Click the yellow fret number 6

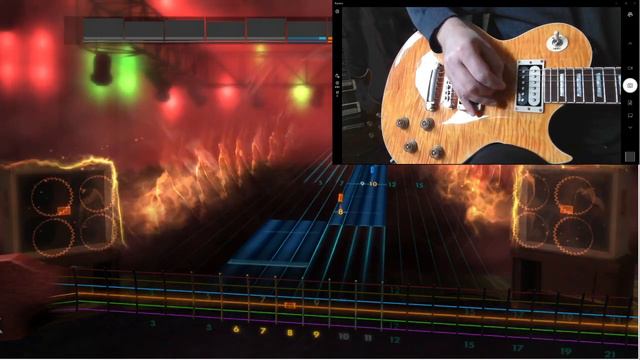click(x=236, y=329)
